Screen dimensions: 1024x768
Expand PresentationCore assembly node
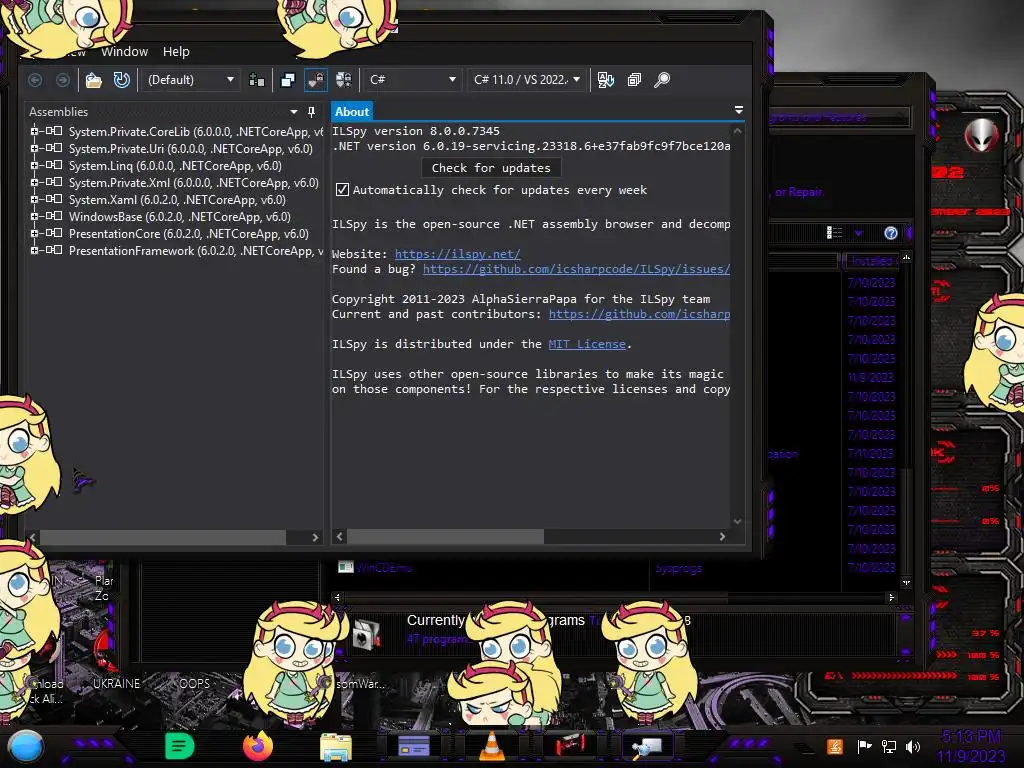point(34,233)
